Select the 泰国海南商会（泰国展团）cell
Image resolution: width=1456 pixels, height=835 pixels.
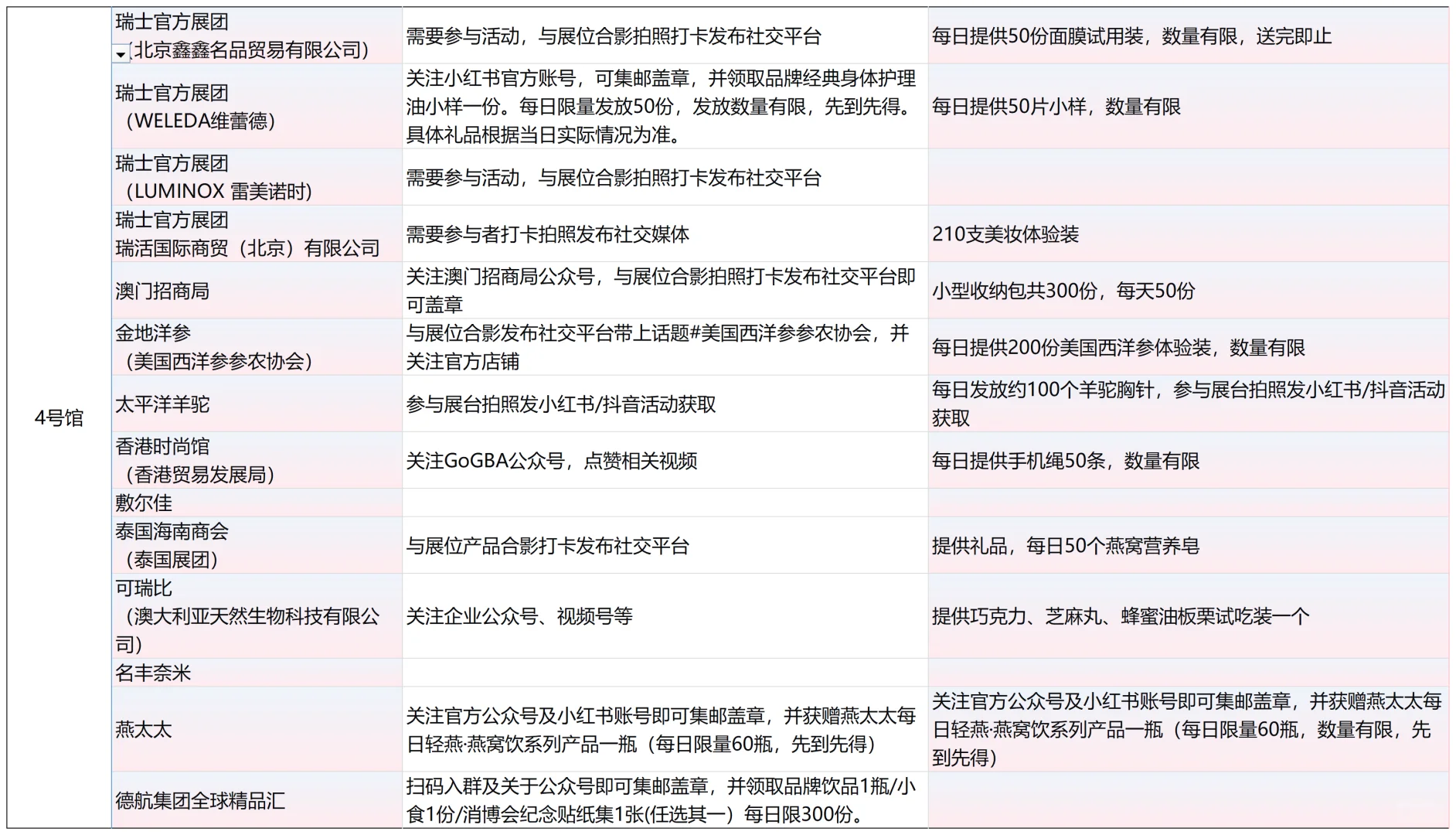(257, 545)
